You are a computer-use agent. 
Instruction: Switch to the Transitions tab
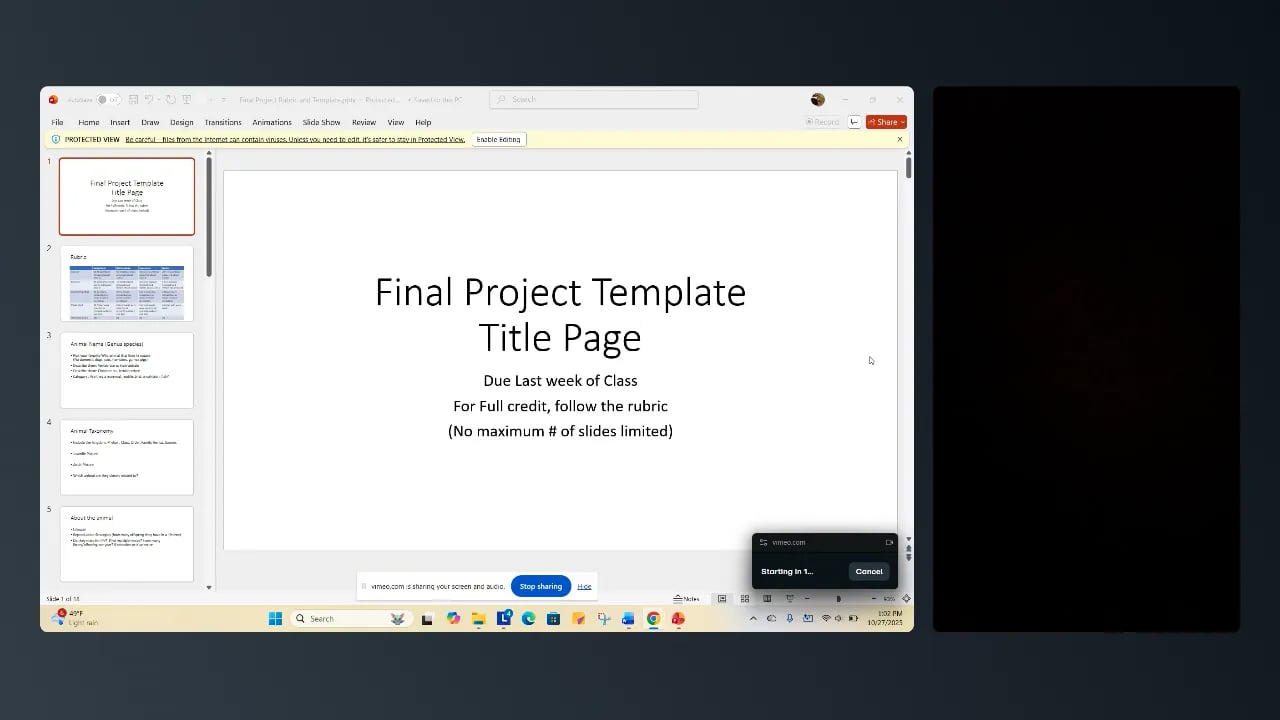[223, 122]
